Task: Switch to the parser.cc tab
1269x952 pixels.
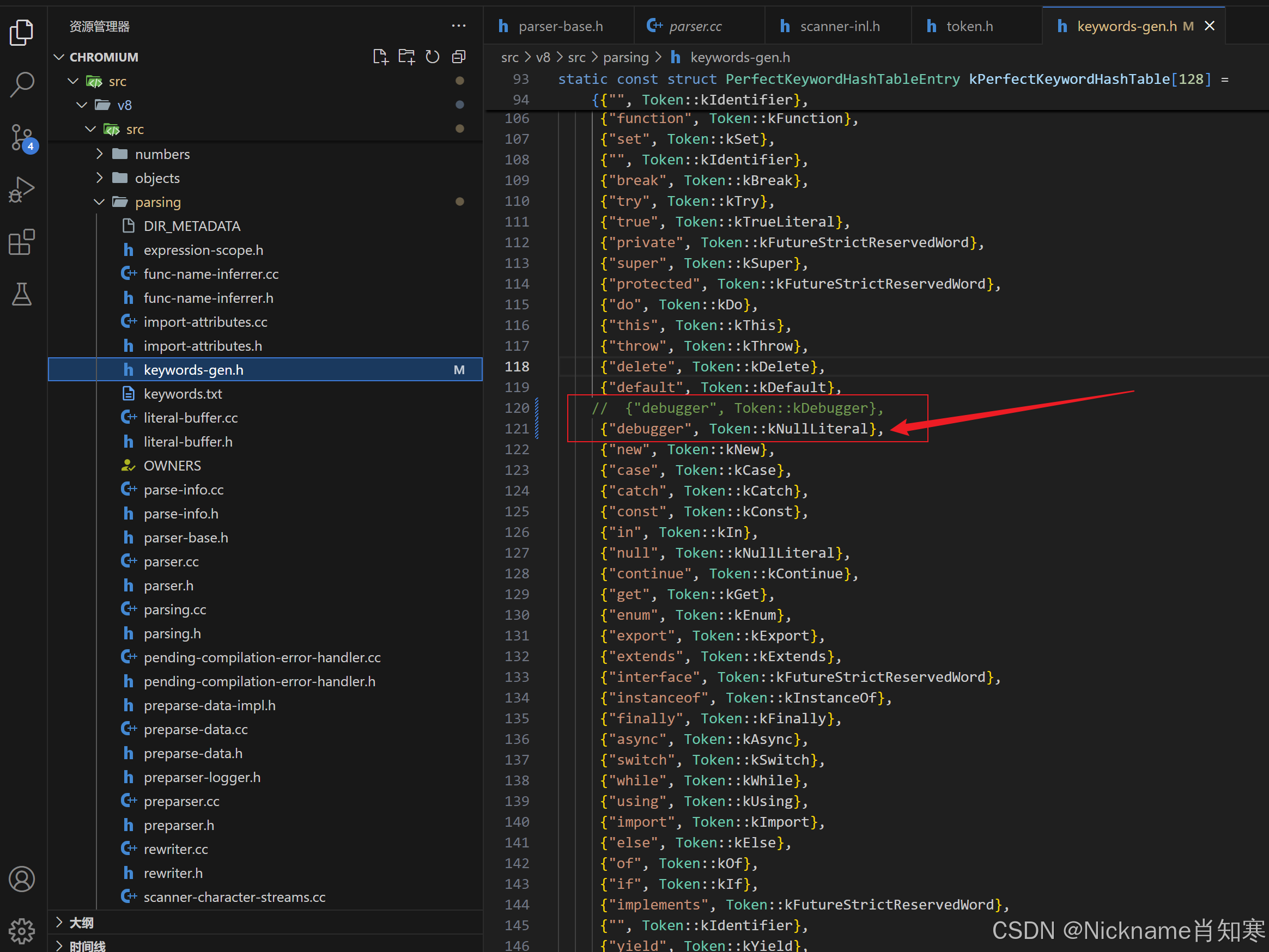Action: (x=695, y=26)
